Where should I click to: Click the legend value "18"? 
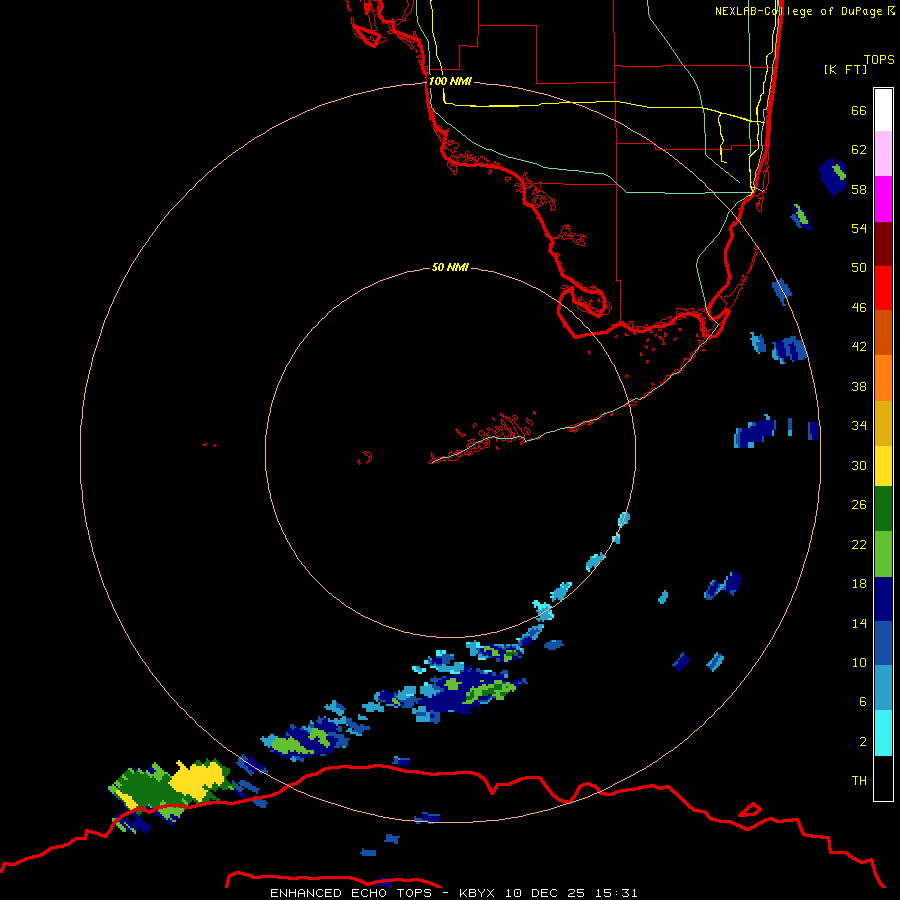pos(859,584)
